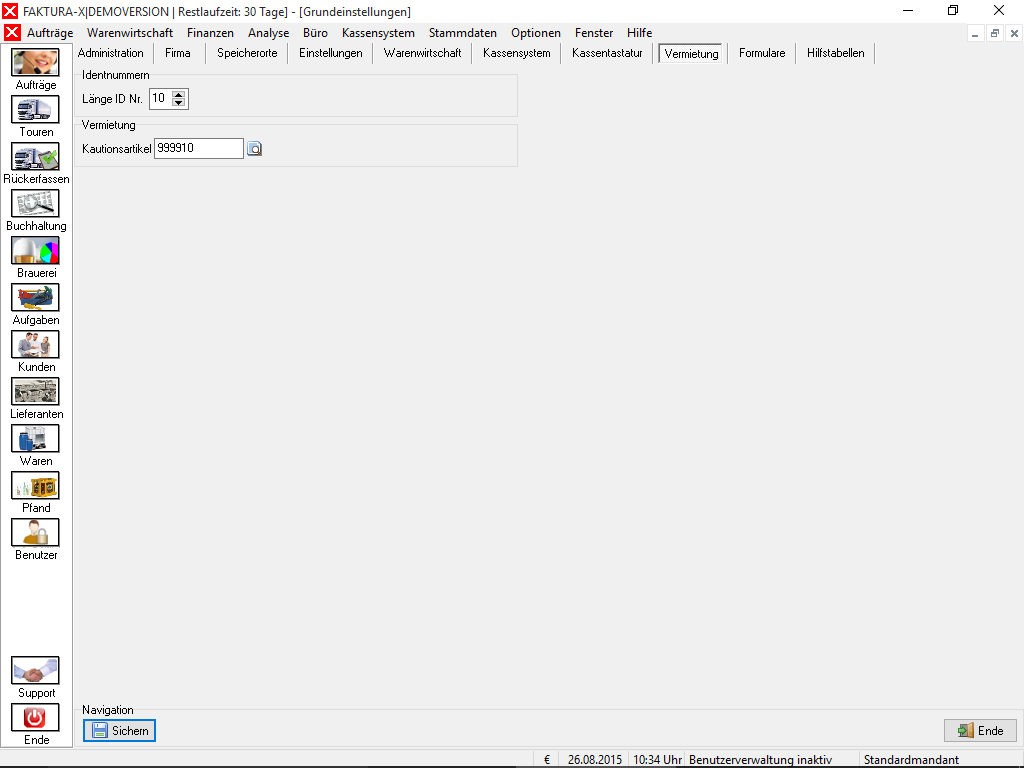Open the Brauerei sidebar icon

[x=35, y=250]
